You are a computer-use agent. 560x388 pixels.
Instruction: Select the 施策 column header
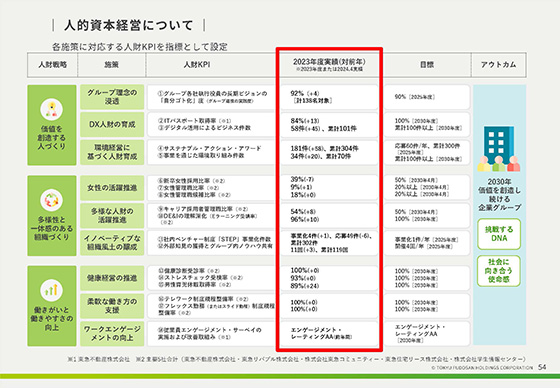coord(111,65)
